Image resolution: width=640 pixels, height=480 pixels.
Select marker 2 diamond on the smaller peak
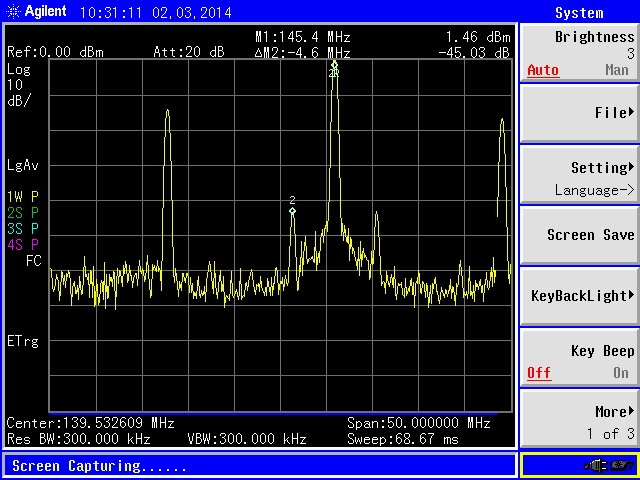click(x=292, y=210)
